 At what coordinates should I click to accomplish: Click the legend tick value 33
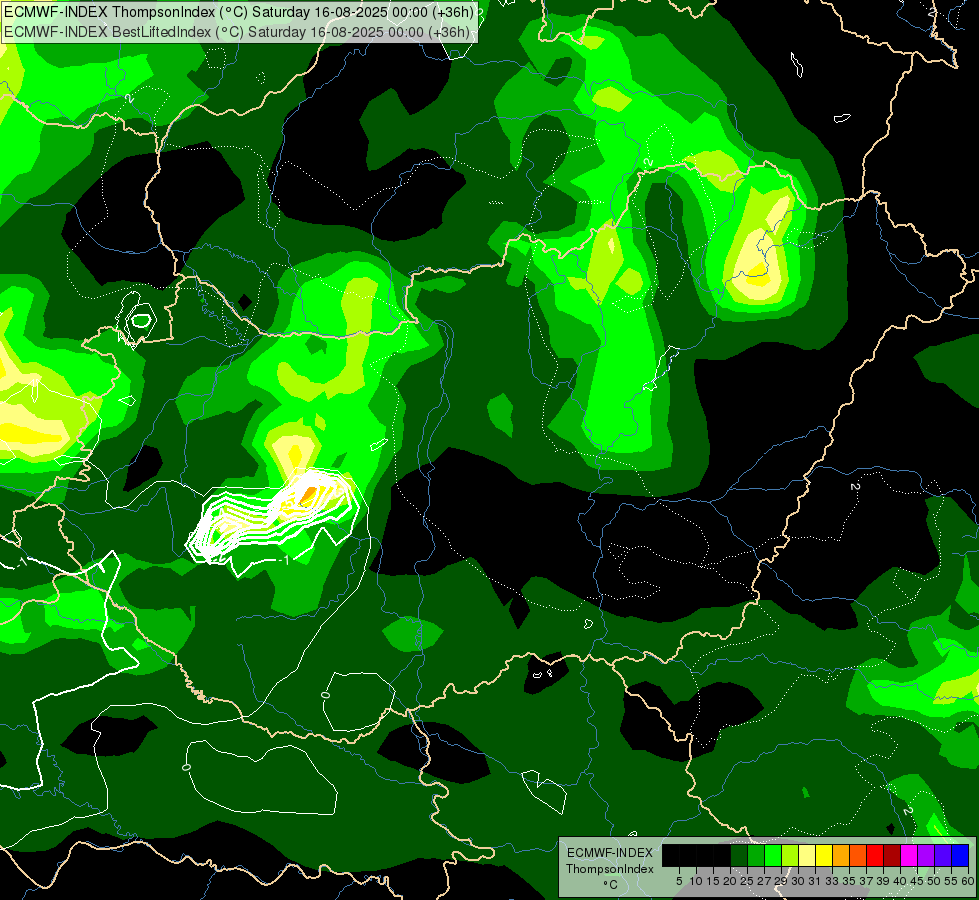(832, 881)
